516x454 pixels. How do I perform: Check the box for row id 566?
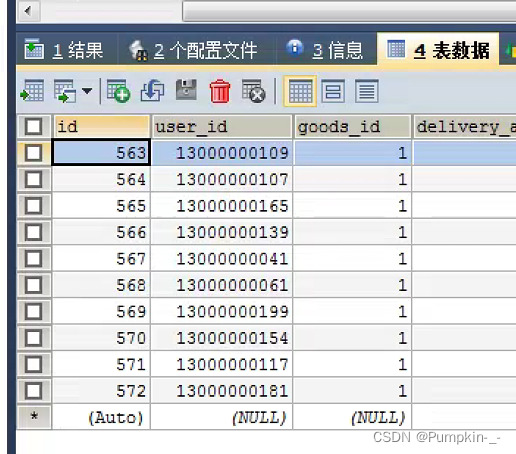[33, 232]
